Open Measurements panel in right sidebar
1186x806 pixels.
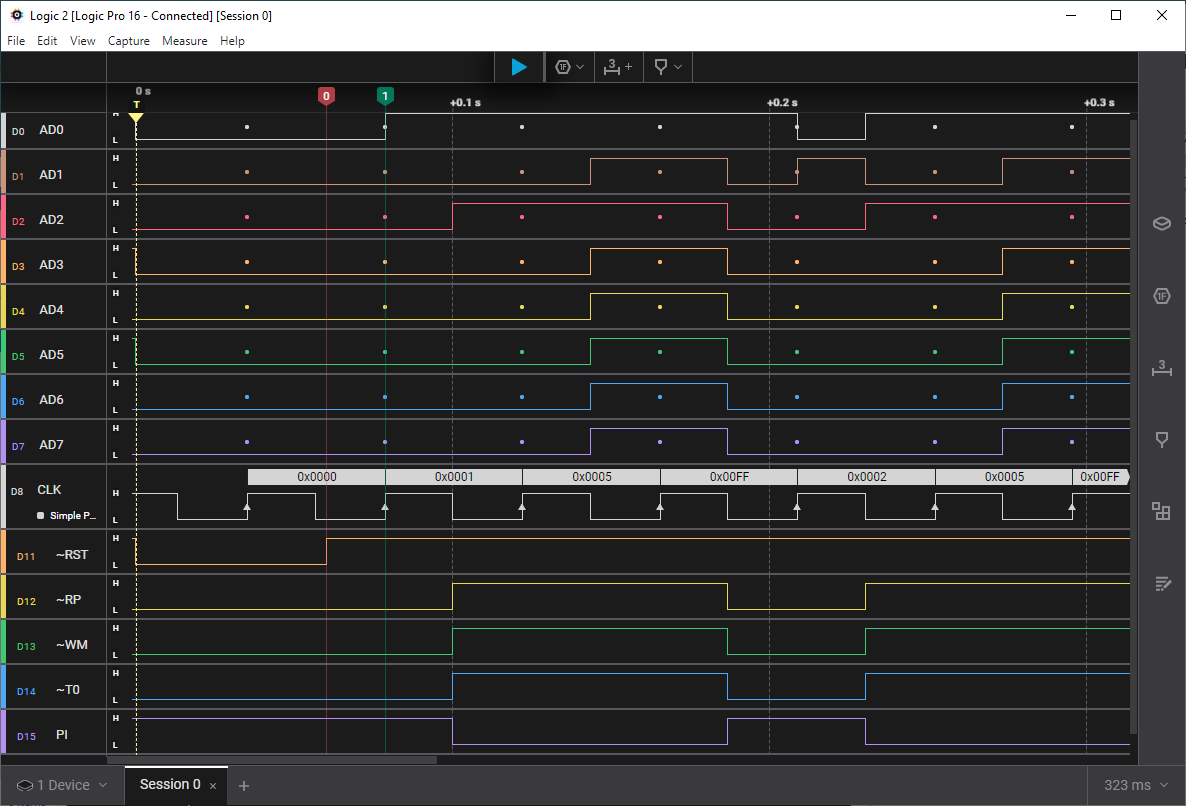pos(1162,368)
